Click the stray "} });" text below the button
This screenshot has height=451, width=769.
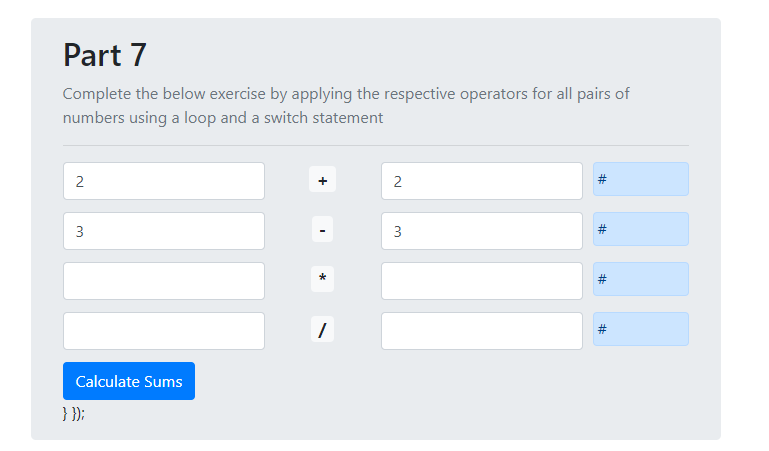click(74, 413)
